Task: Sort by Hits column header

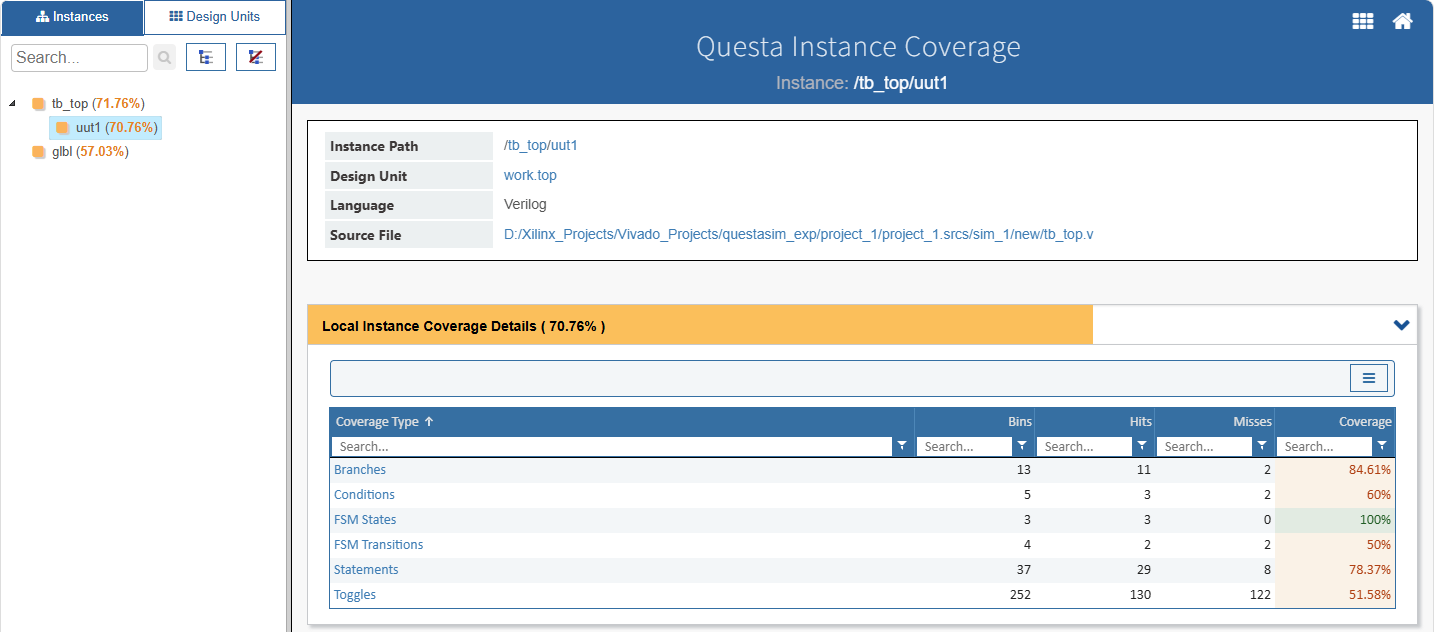Action: (1095, 422)
